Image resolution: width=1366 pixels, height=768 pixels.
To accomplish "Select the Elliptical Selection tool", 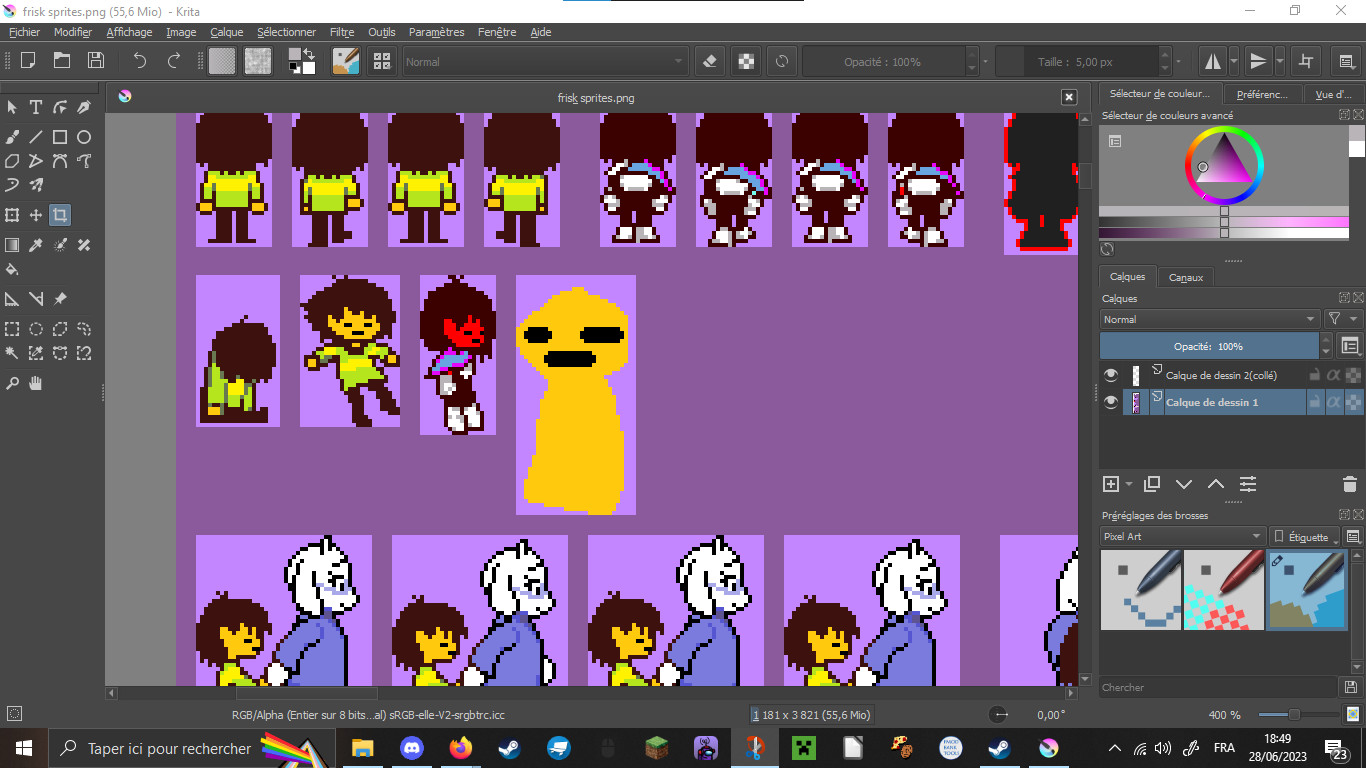I will 36,329.
